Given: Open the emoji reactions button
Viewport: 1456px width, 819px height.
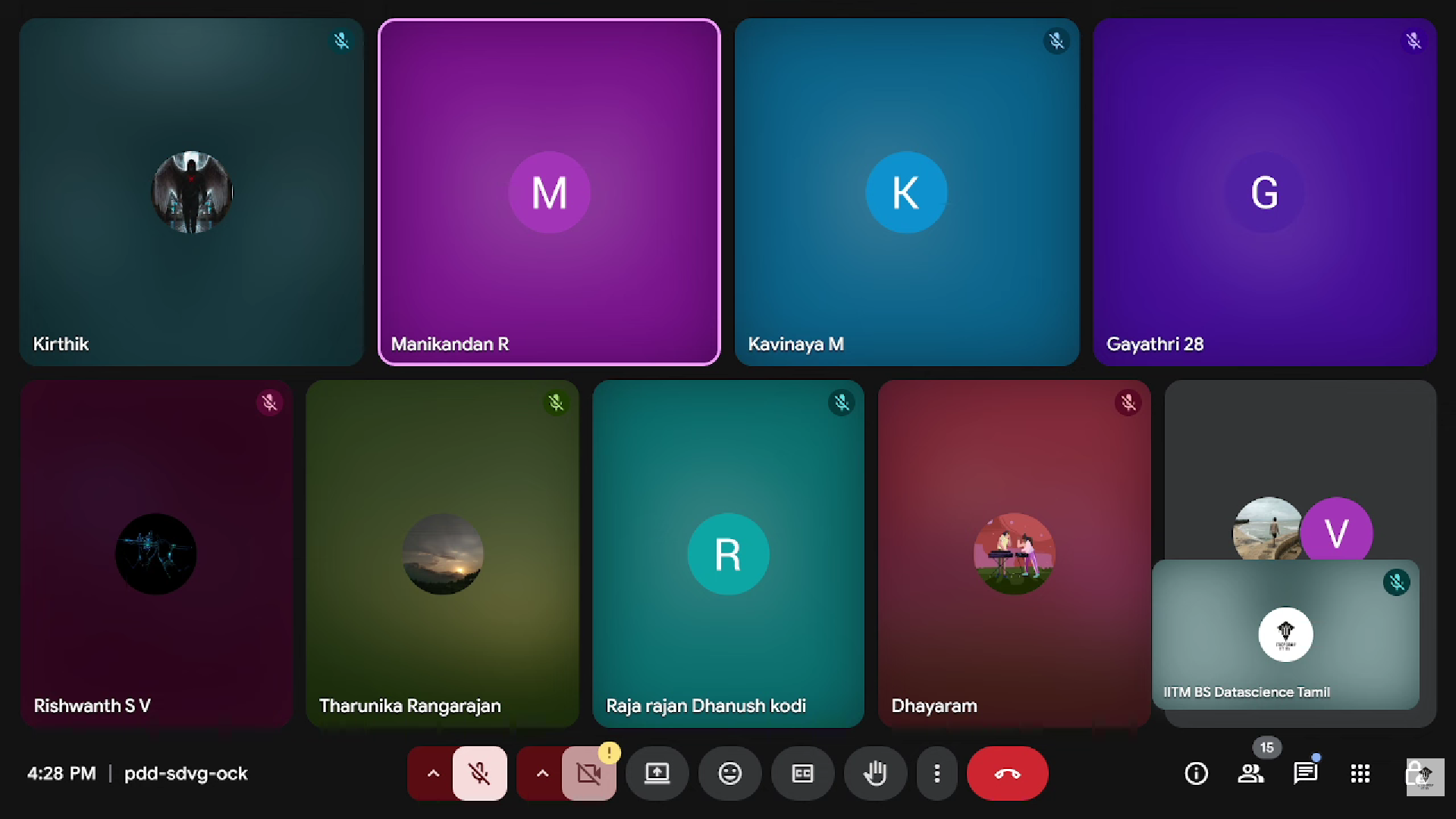Looking at the screenshot, I should tap(730, 773).
